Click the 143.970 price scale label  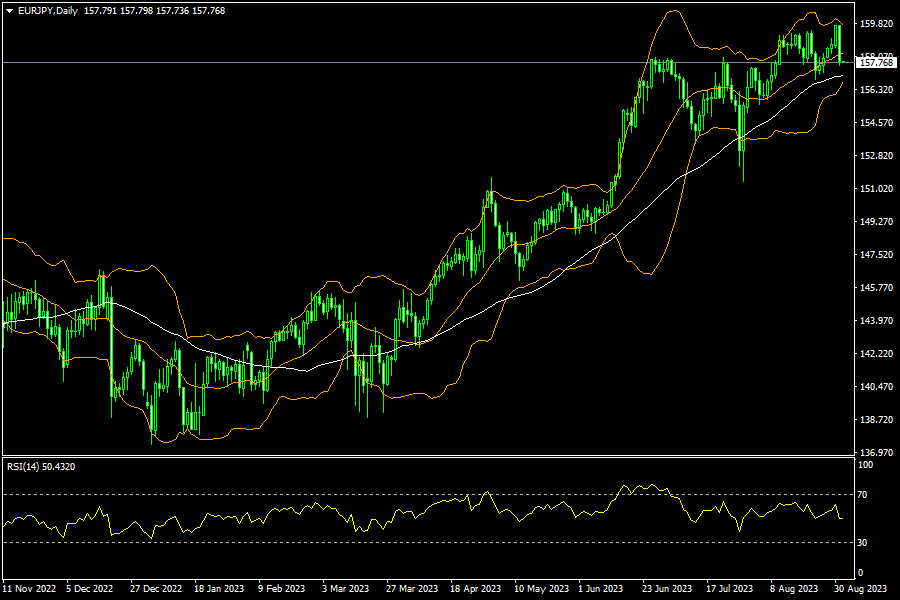pos(876,320)
